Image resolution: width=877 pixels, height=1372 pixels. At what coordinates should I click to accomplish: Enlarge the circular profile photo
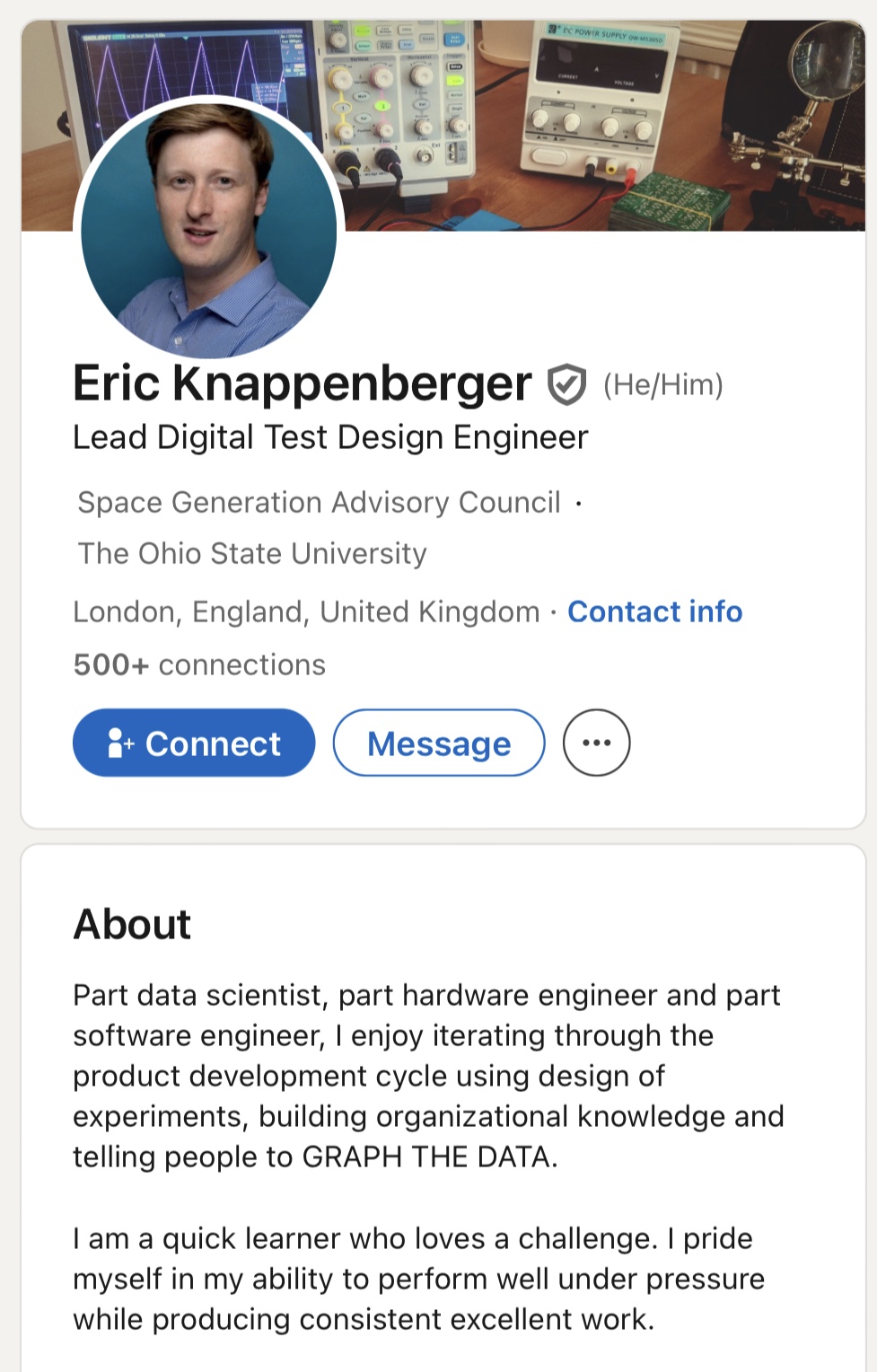point(209,229)
